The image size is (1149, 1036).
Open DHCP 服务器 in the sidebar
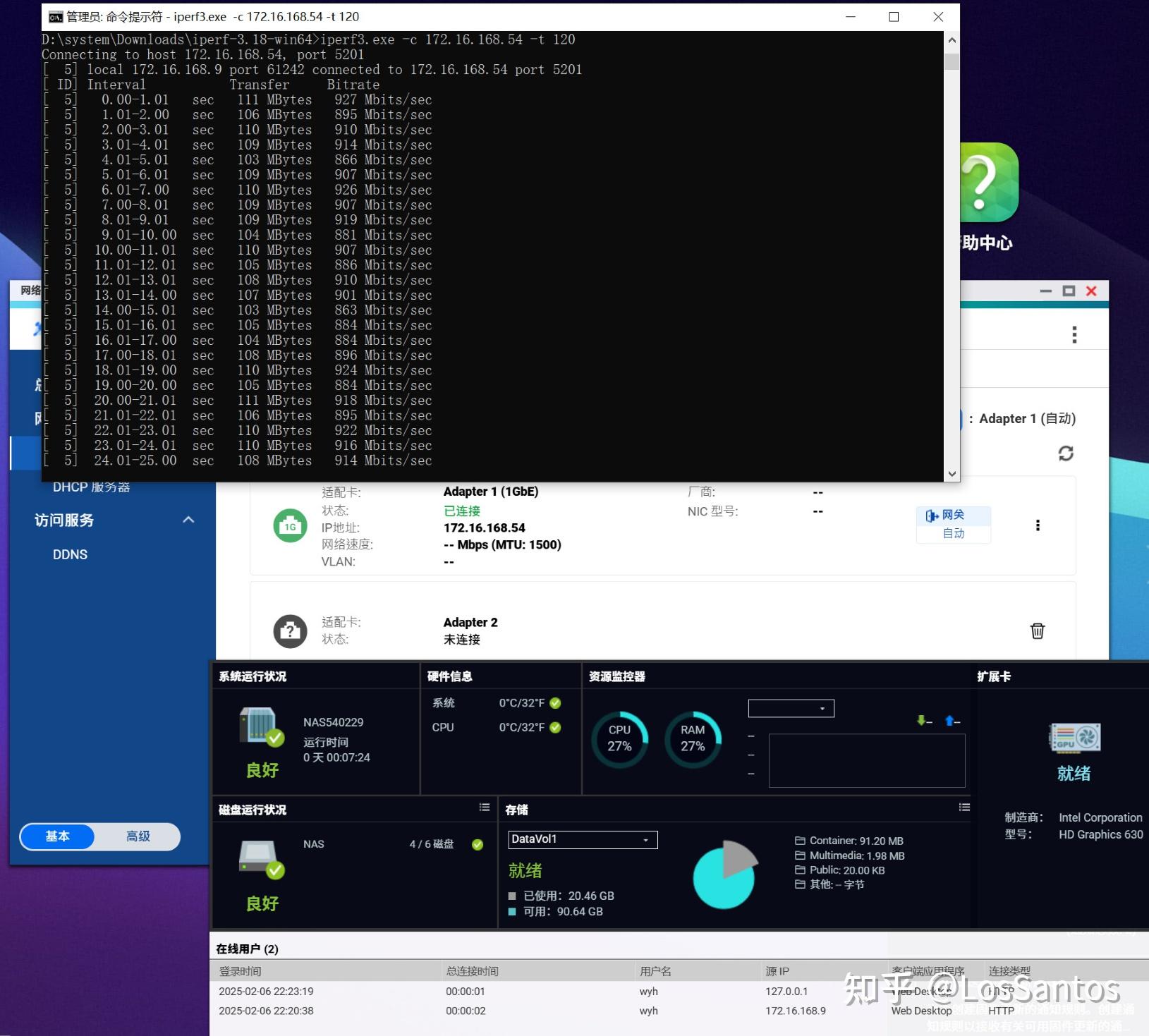pyautogui.click(x=91, y=487)
